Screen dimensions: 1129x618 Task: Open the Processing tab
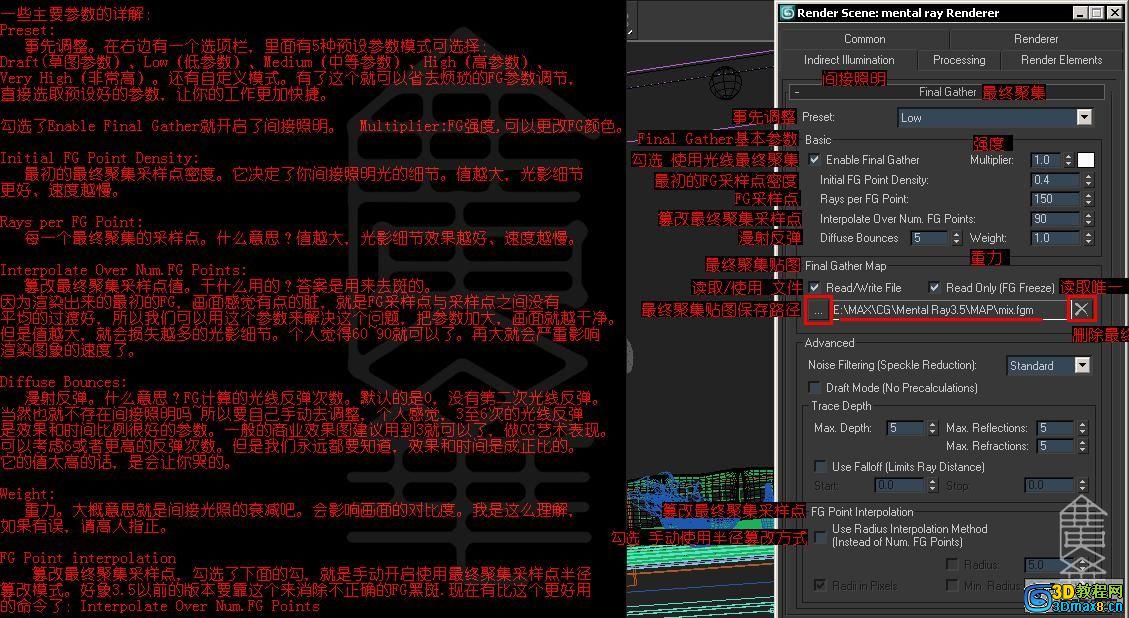pyautogui.click(x=958, y=60)
